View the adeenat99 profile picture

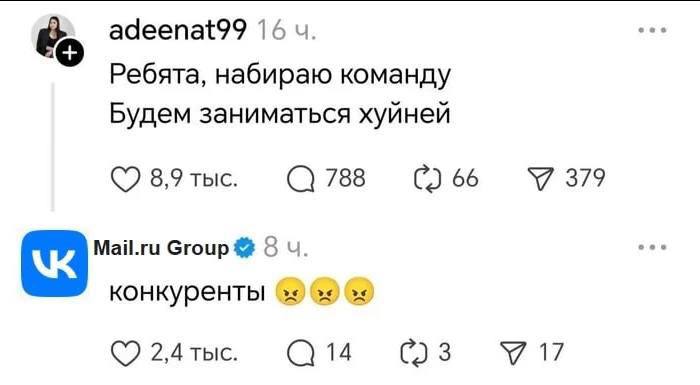click(53, 36)
